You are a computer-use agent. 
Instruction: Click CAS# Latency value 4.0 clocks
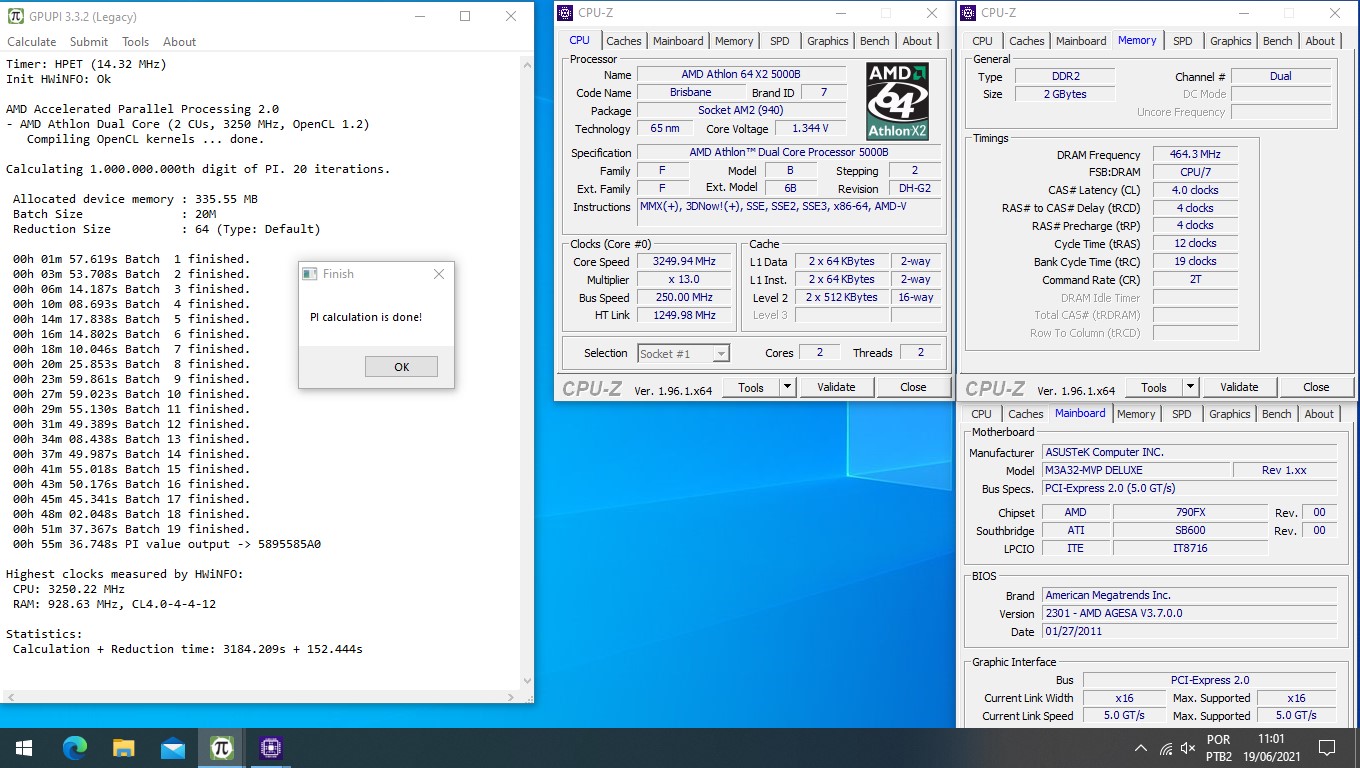click(1195, 190)
